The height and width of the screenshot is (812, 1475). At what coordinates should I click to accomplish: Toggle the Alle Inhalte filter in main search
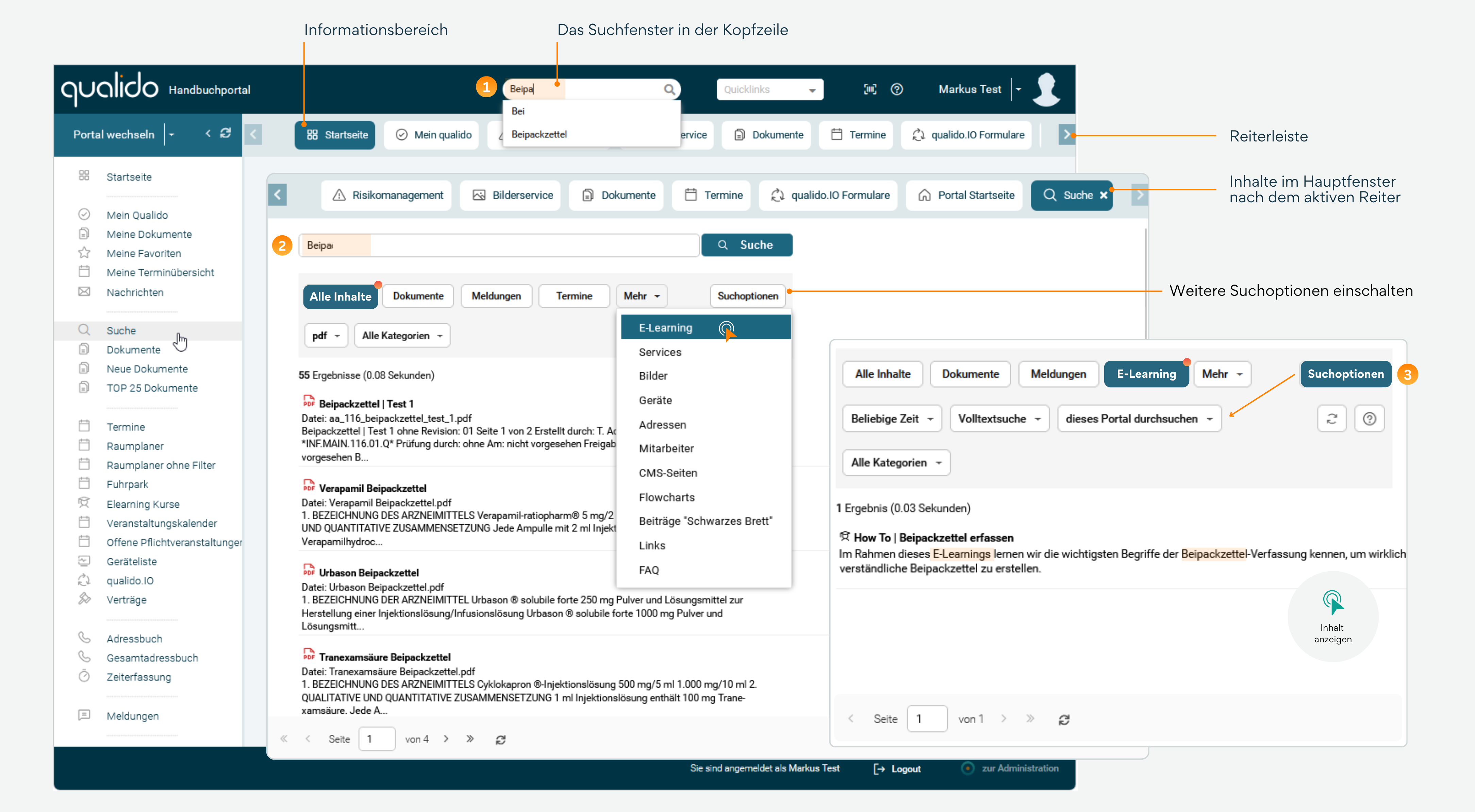point(340,297)
